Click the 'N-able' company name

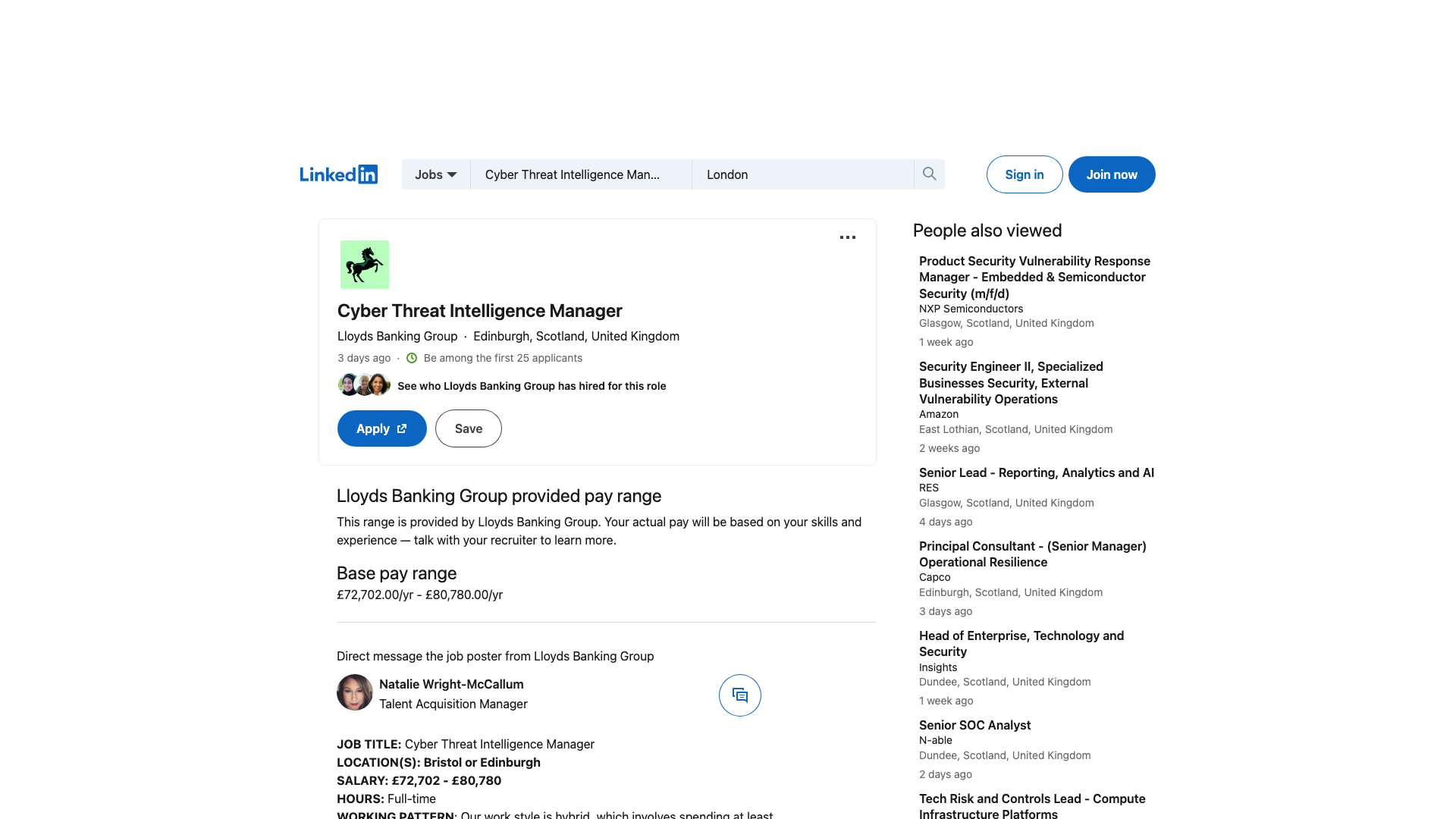pyautogui.click(x=936, y=740)
